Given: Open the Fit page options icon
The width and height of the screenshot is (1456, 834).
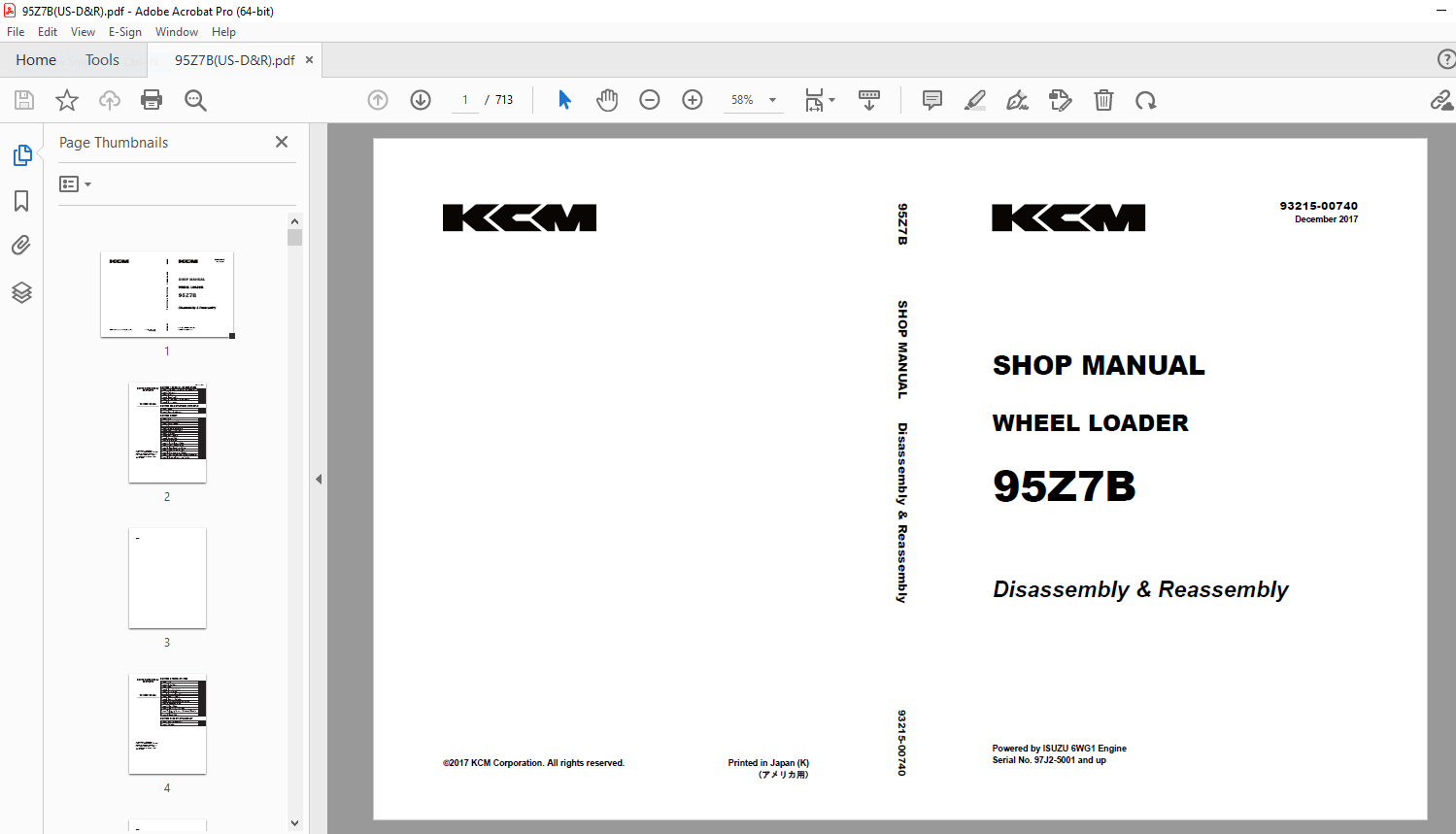Looking at the screenshot, I should 814,100.
